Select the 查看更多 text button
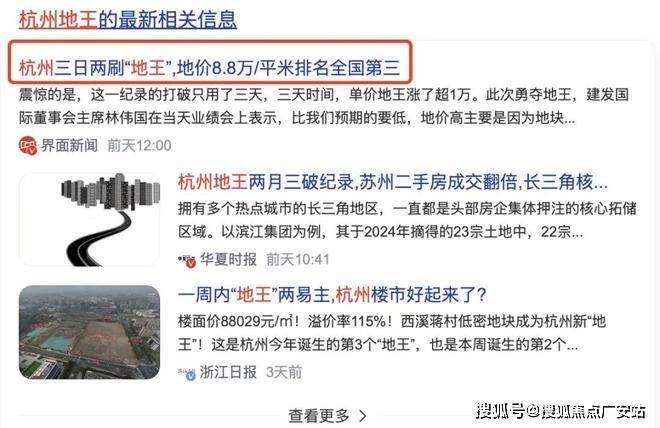Image resolution: width=660 pixels, height=428 pixels. 319,416
